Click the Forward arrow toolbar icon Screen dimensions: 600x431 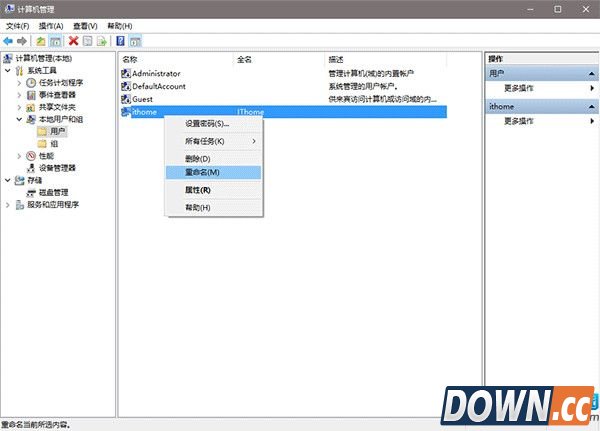22,41
